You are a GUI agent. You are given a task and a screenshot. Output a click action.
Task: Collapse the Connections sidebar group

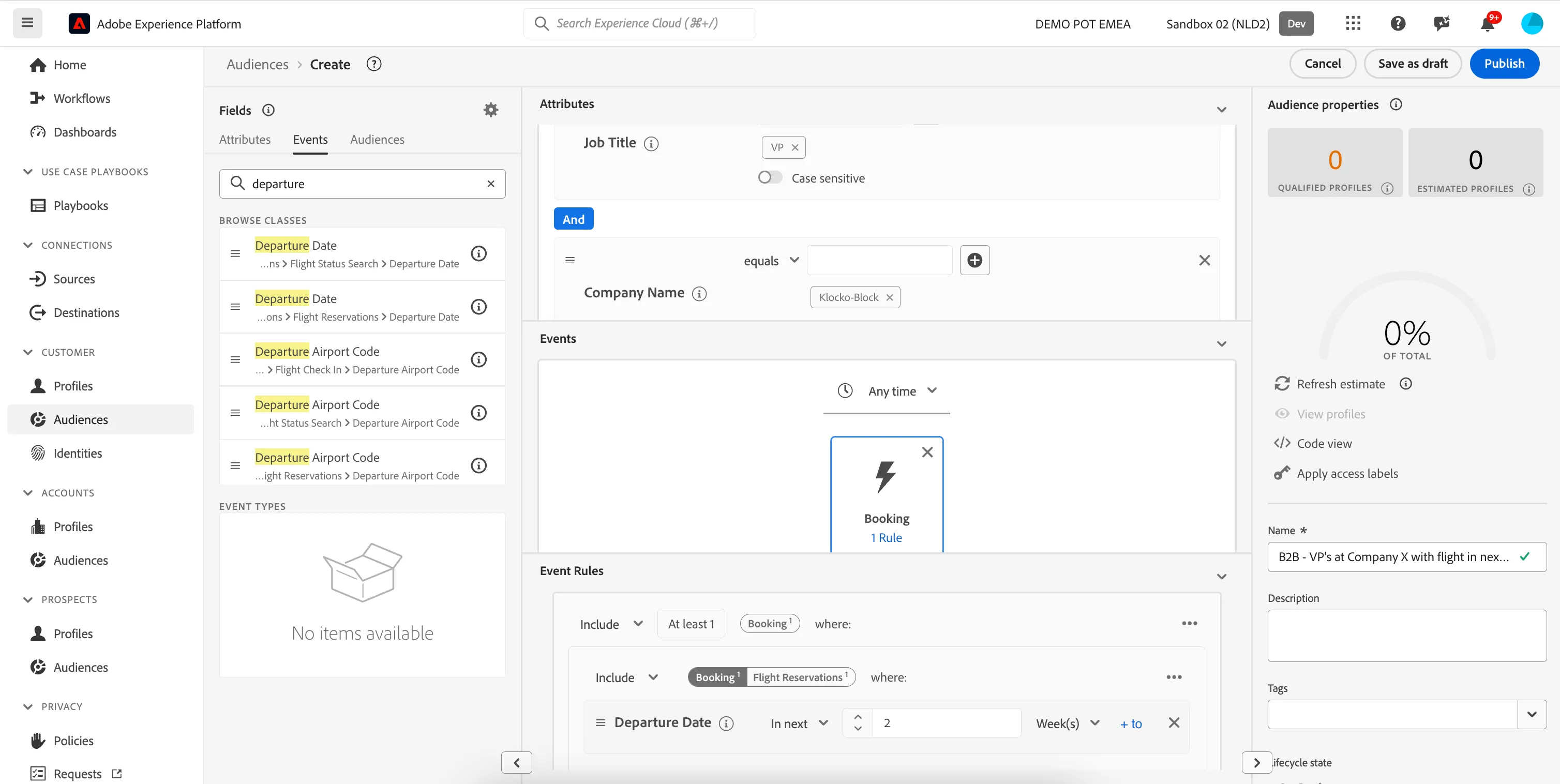[x=28, y=245]
